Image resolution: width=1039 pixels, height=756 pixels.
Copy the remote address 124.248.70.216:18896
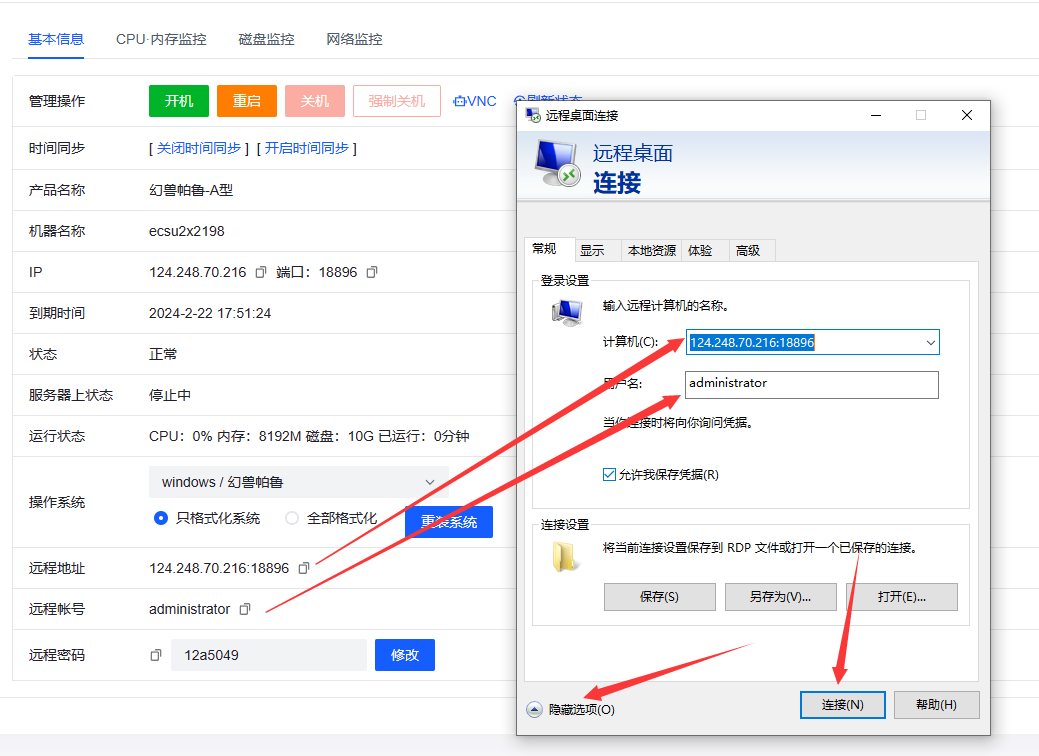click(x=304, y=568)
